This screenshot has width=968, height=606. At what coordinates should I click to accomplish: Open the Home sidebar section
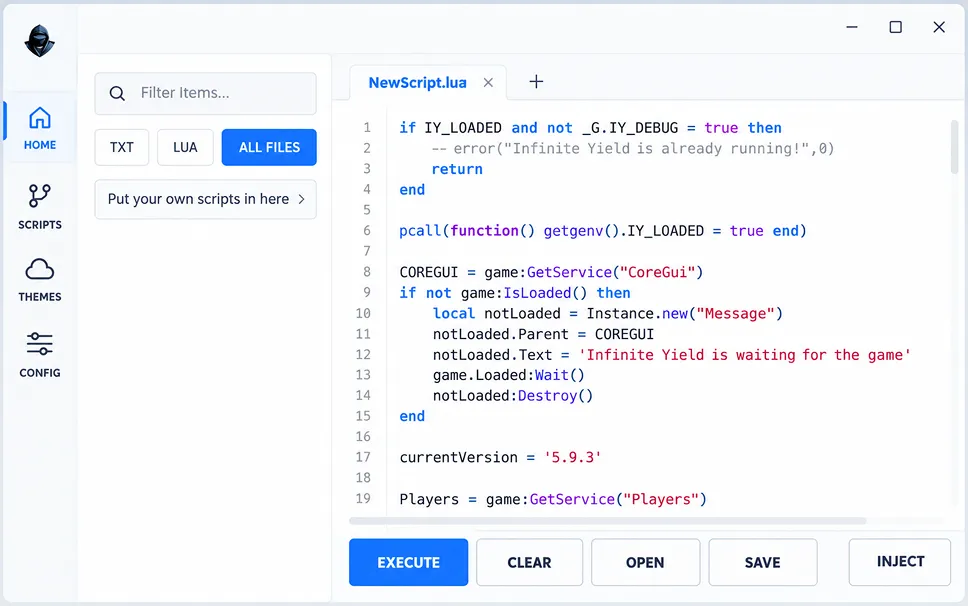point(40,128)
